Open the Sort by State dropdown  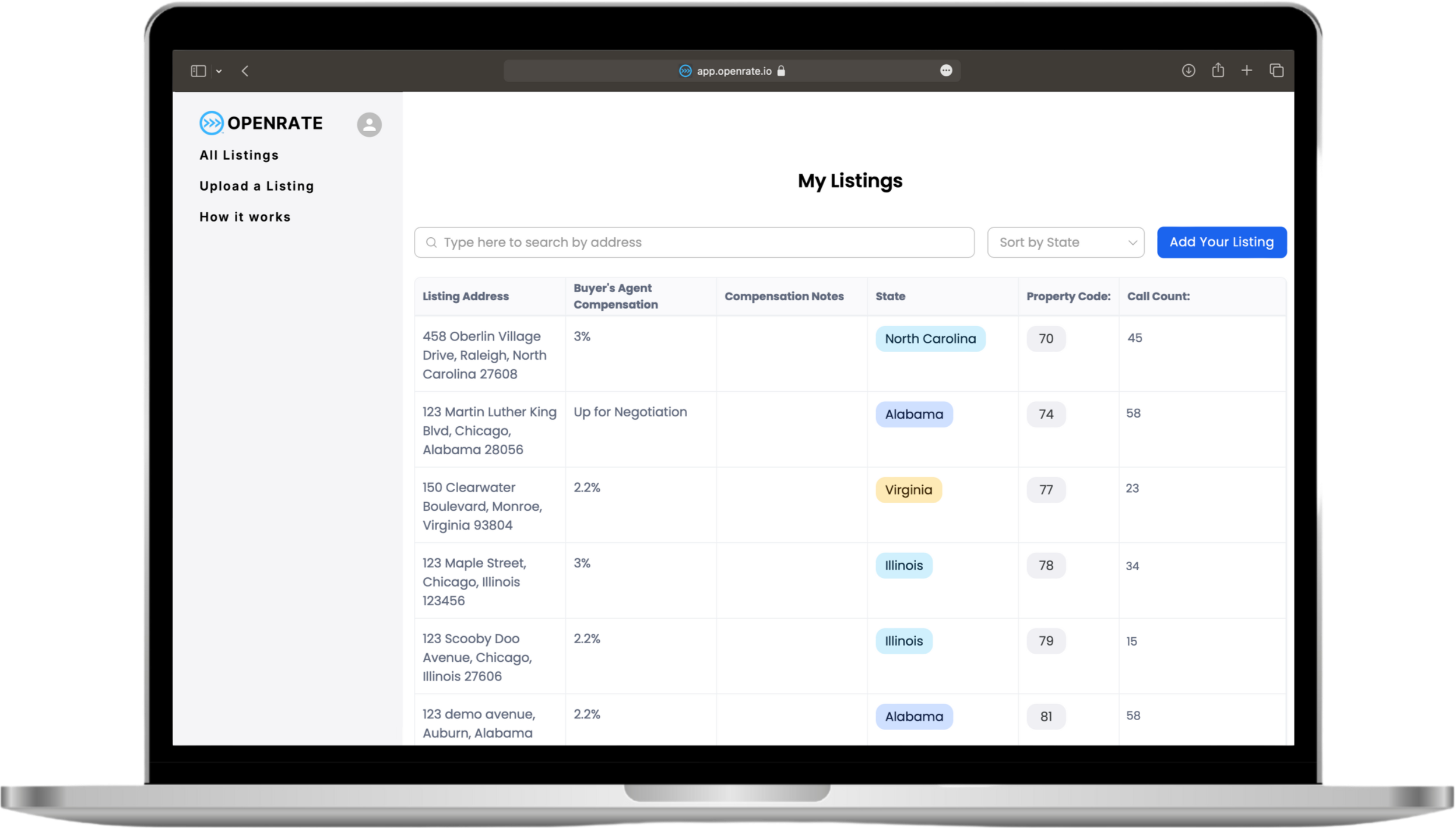(x=1065, y=243)
